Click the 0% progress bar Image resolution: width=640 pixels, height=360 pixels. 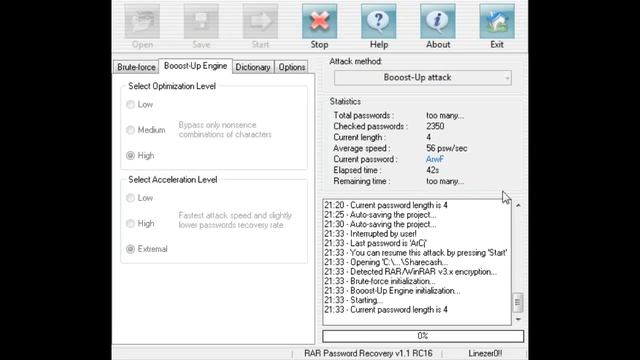click(x=423, y=336)
